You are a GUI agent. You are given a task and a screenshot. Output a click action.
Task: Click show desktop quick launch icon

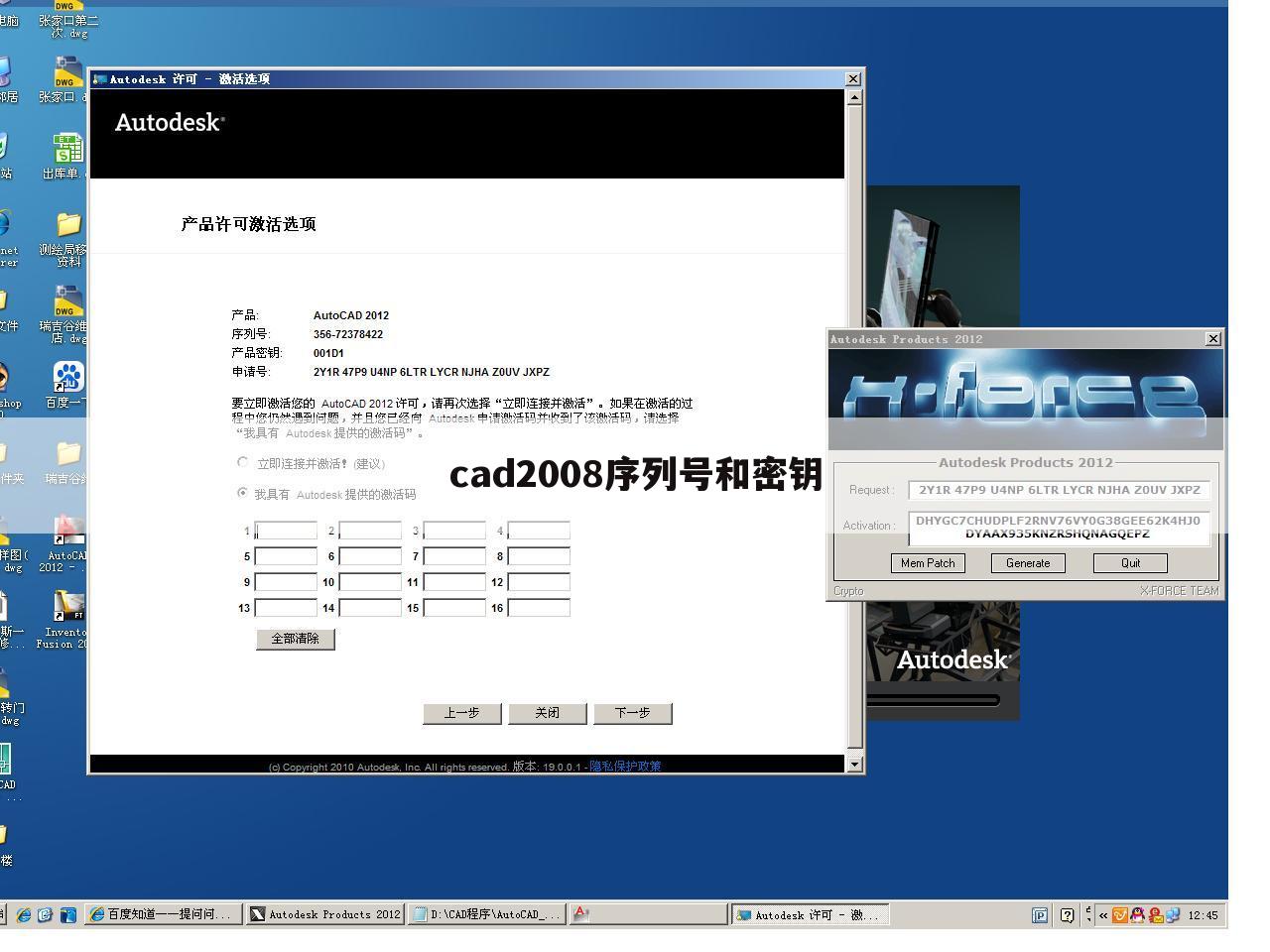pos(67,914)
